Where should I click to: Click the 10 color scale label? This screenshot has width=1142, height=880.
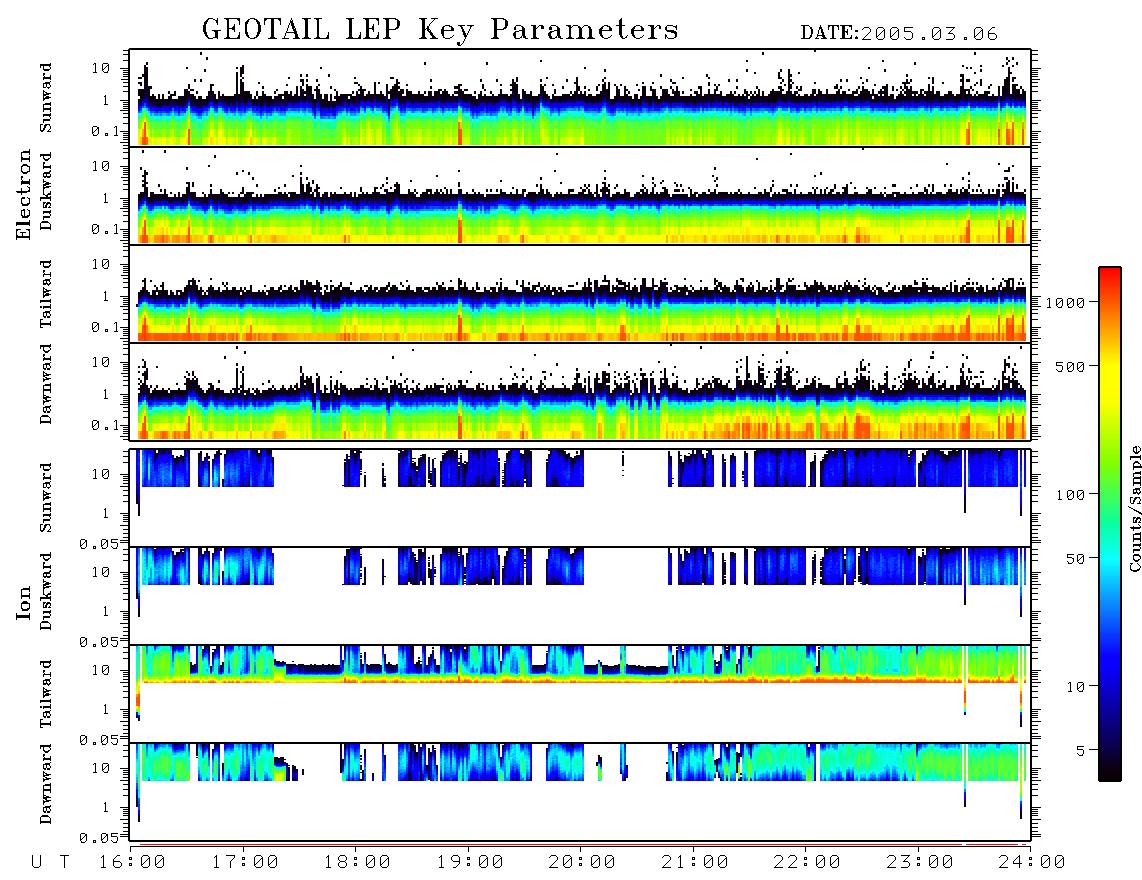pyautogui.click(x=1075, y=687)
